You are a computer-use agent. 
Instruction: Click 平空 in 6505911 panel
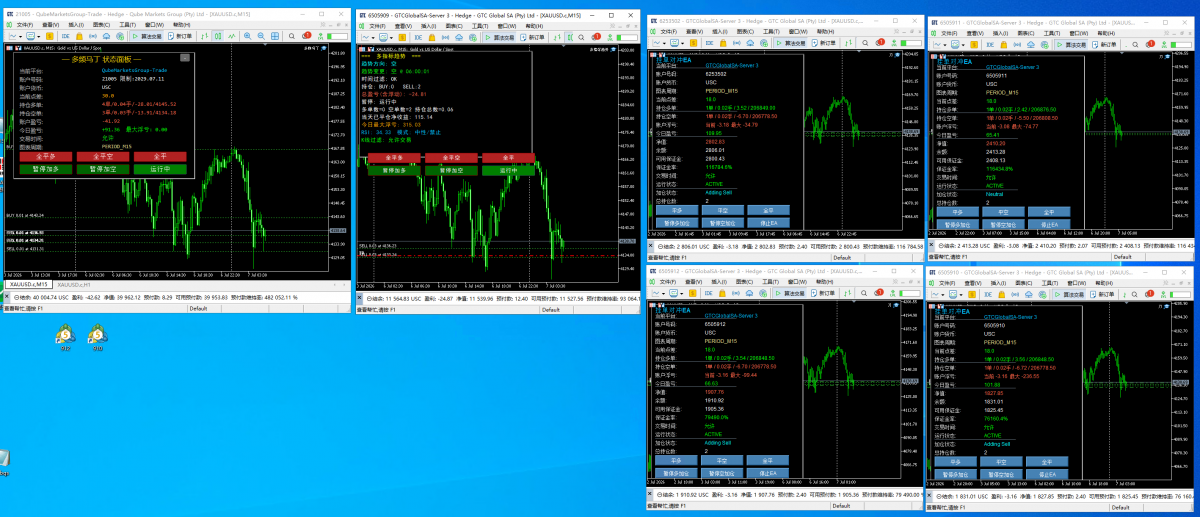point(1002,213)
